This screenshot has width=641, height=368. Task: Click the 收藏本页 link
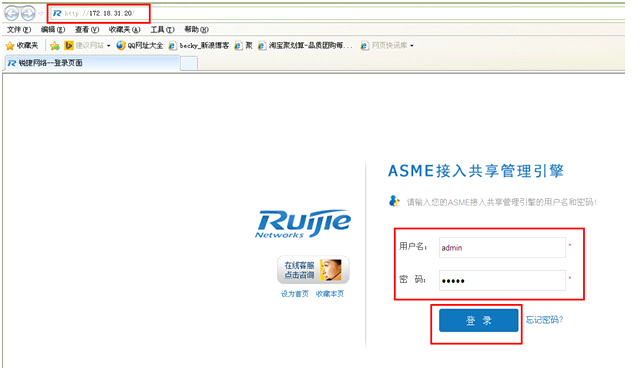coord(330,294)
